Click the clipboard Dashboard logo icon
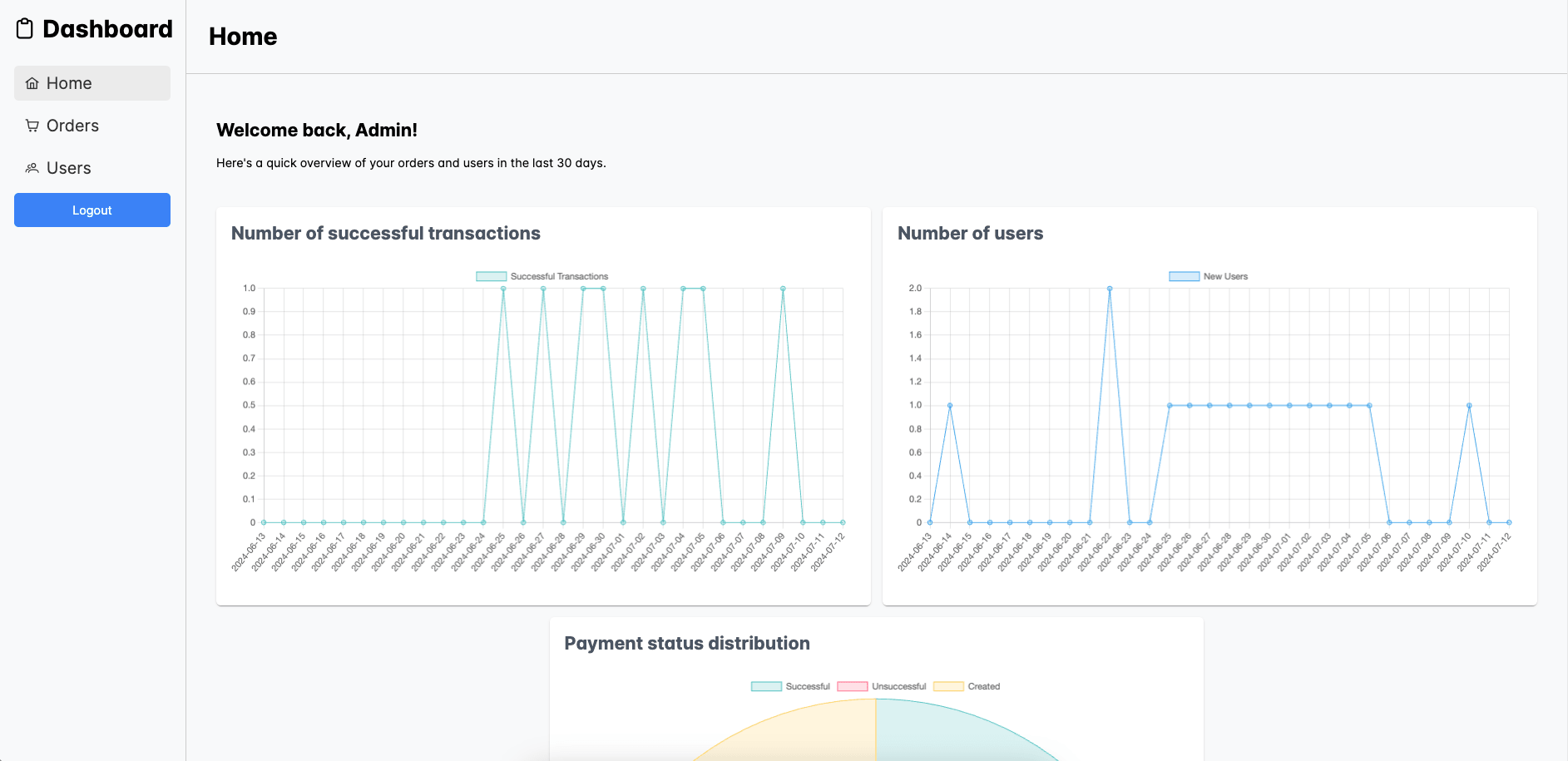 point(25,27)
